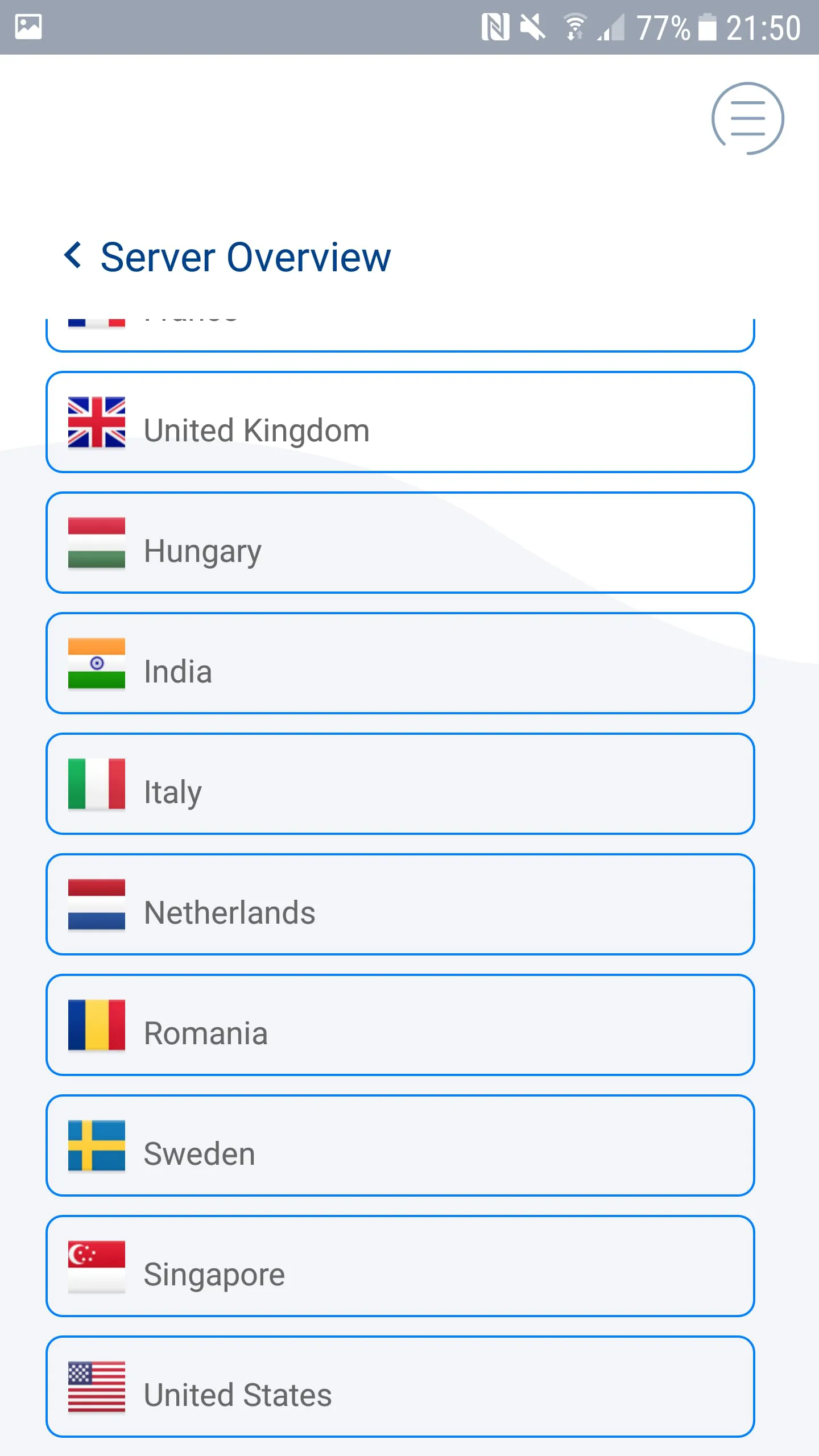Screen dimensions: 819x1456
Task: Click the India flag icon
Action: 97,664
